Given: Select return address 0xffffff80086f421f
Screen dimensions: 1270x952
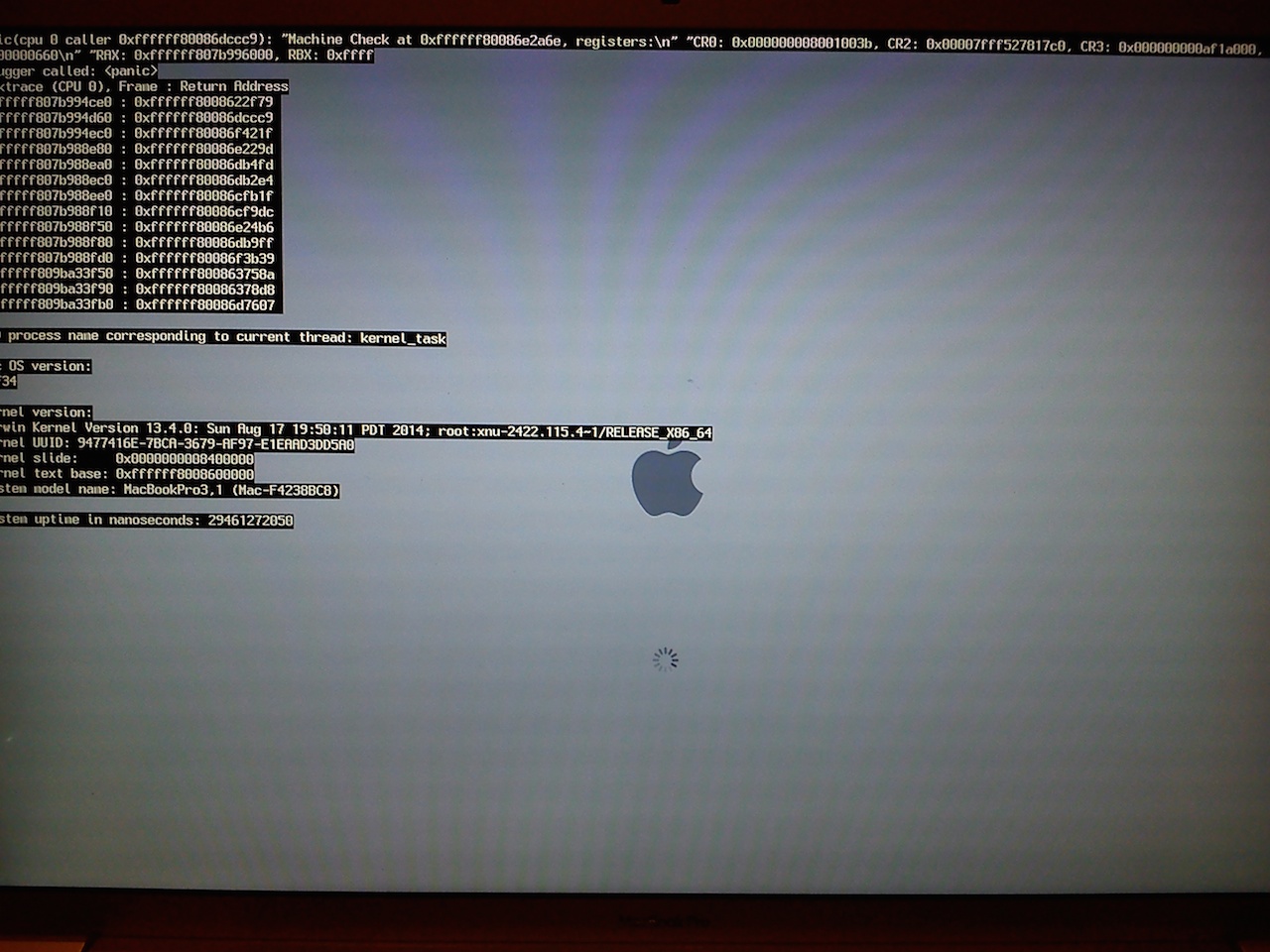Looking at the screenshot, I should (x=203, y=134).
